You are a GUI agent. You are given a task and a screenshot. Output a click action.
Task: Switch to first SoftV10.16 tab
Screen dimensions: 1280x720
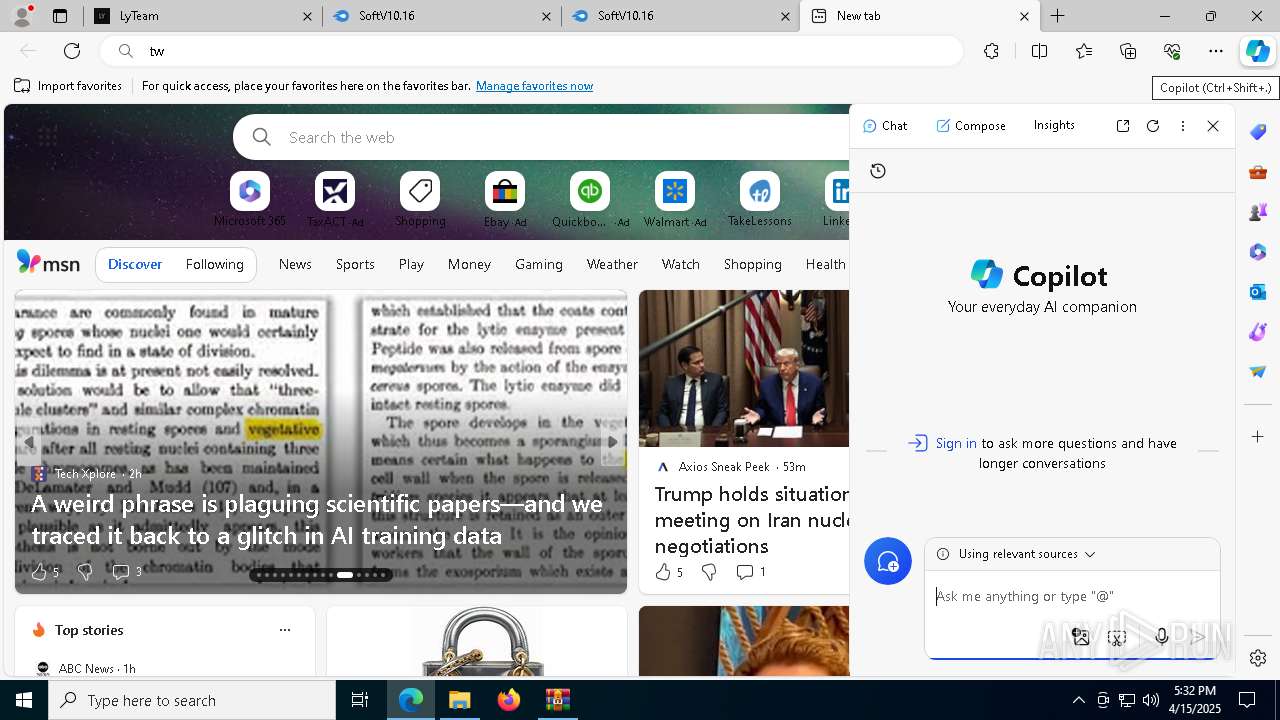point(442,16)
